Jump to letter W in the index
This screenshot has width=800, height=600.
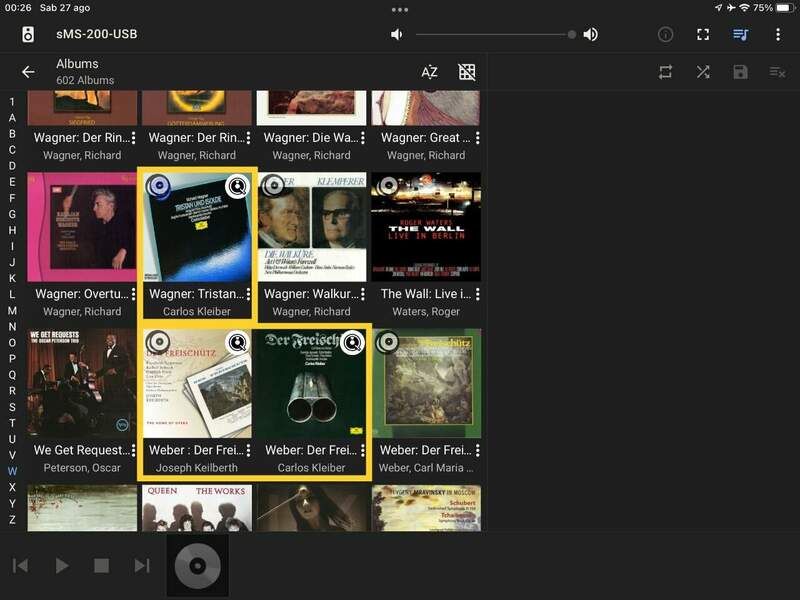12,471
